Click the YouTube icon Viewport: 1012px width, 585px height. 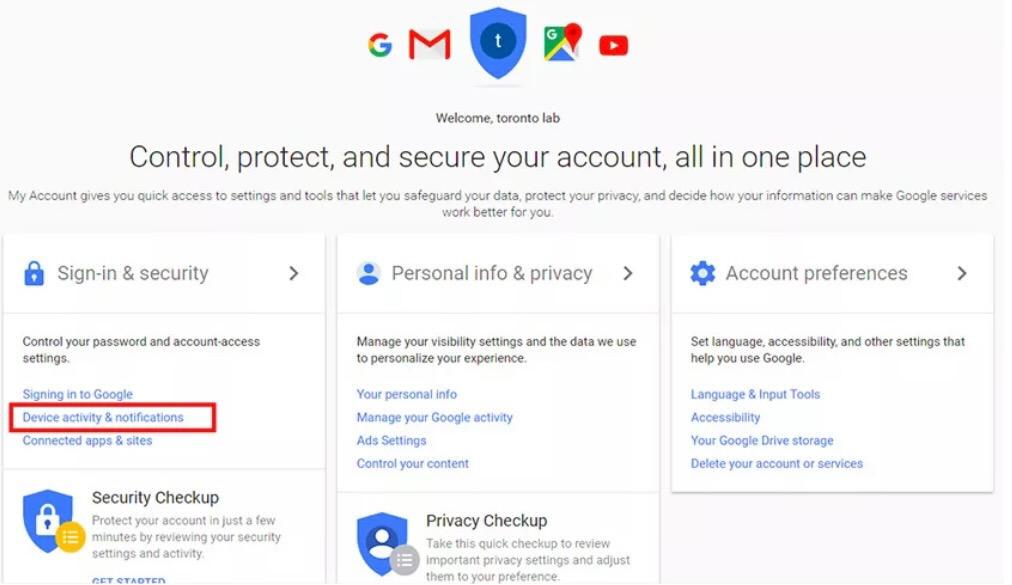613,45
